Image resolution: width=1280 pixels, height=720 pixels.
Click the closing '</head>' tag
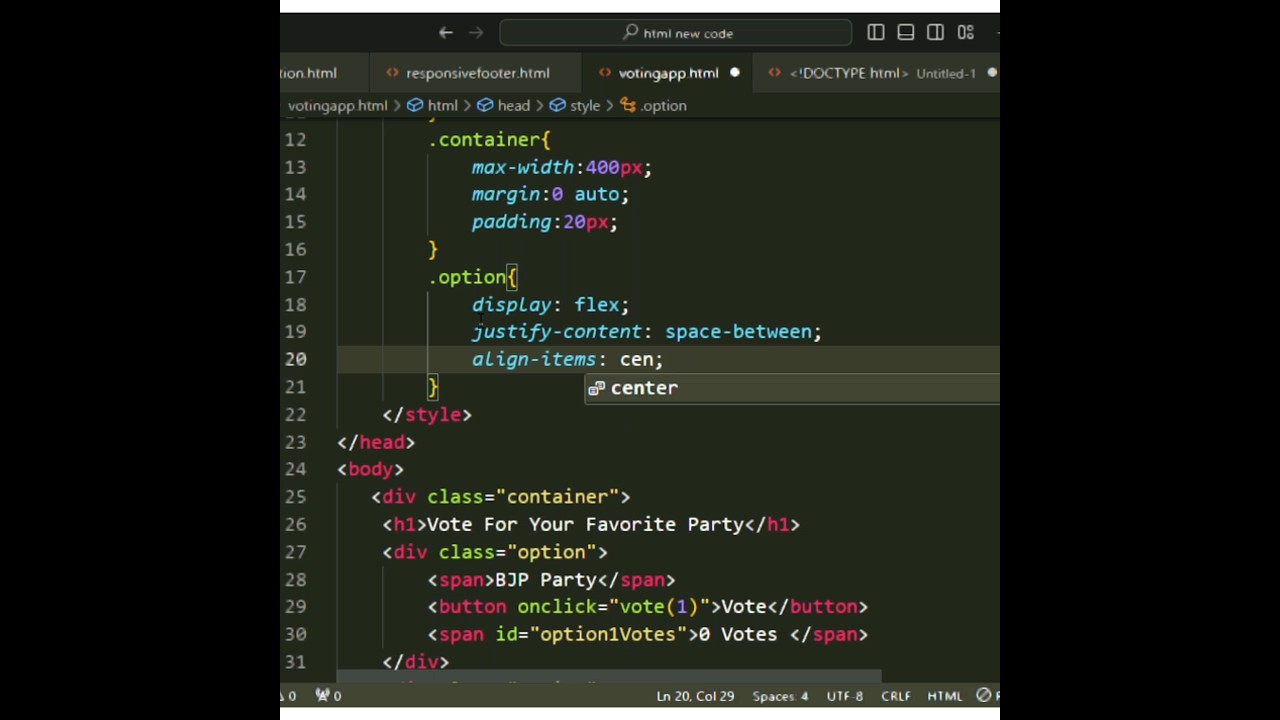(376, 442)
